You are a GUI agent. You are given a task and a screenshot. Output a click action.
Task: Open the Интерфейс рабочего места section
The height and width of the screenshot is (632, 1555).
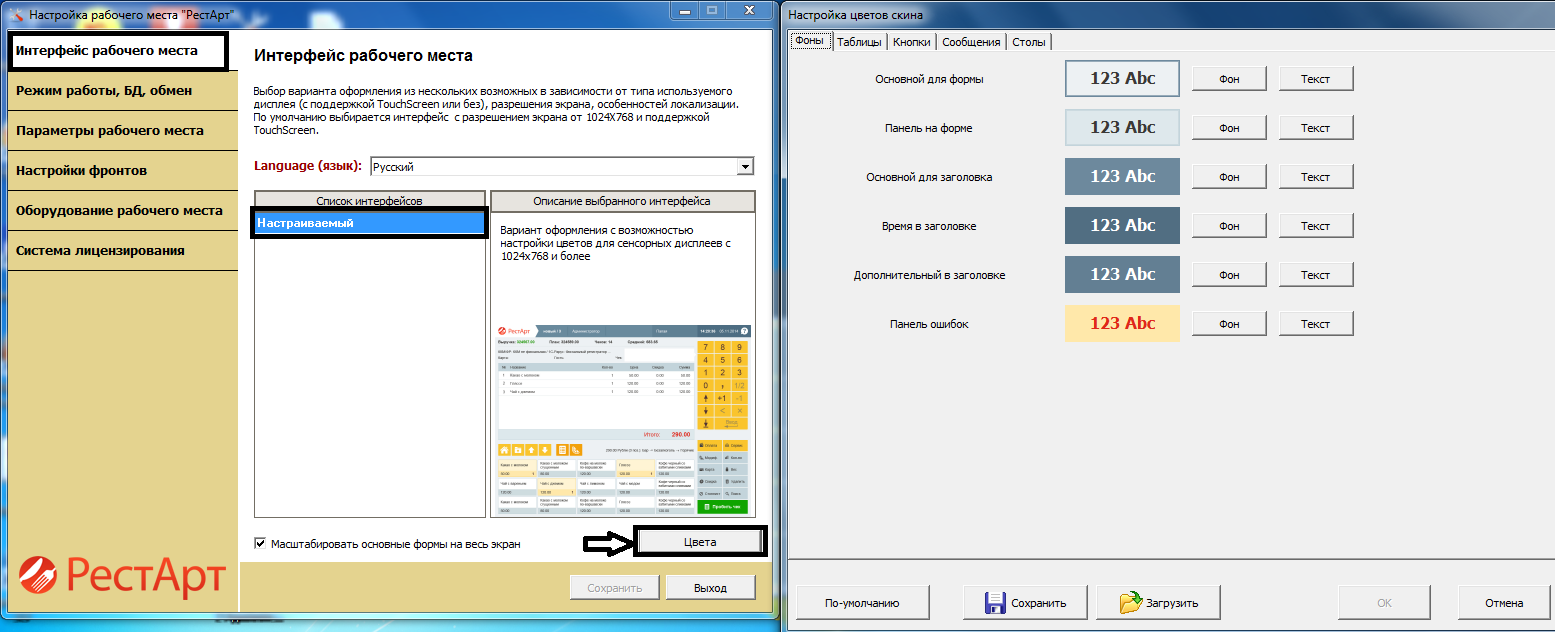117,51
